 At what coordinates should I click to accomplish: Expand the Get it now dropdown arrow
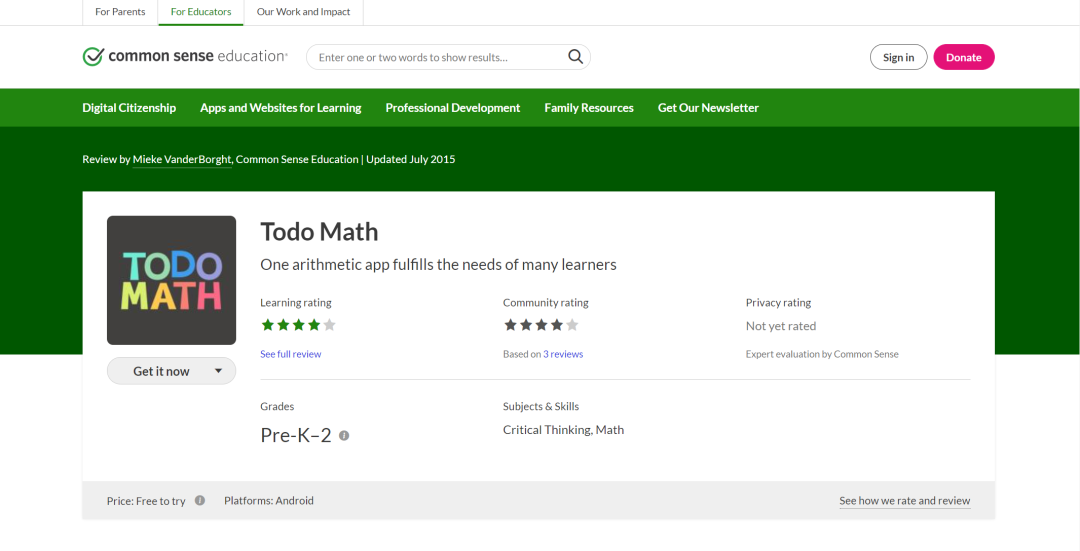click(x=218, y=371)
